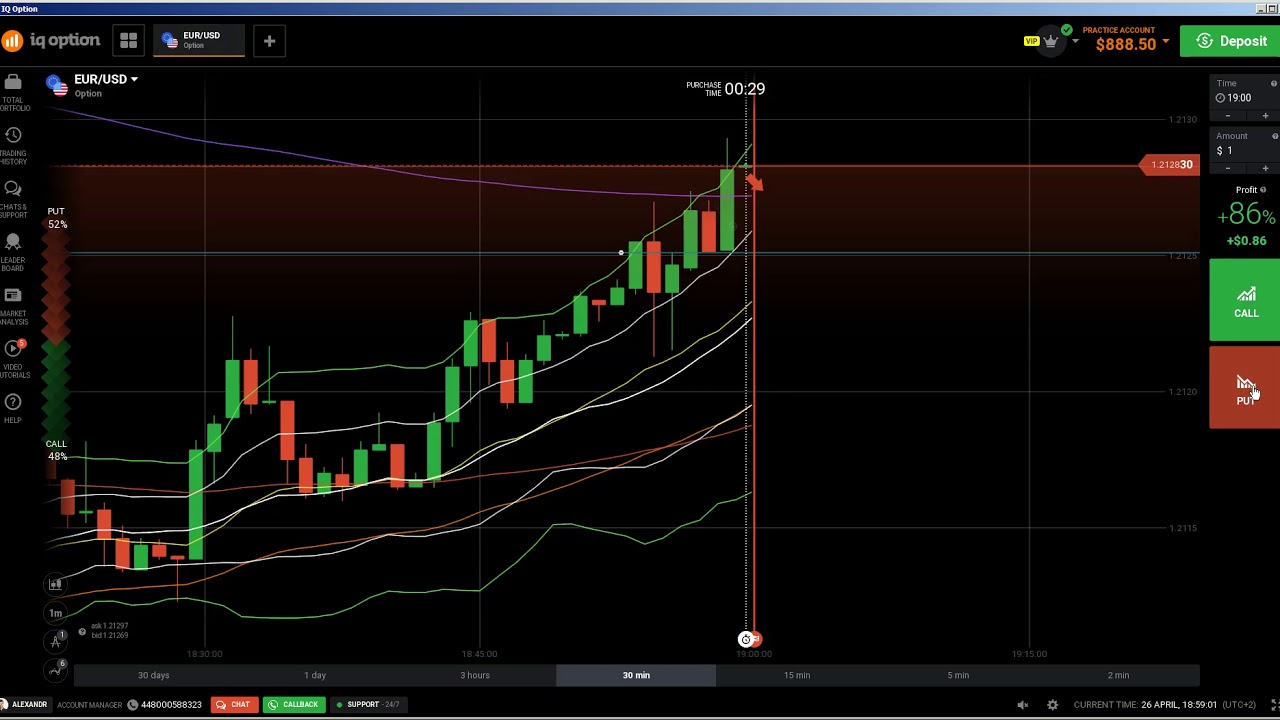Select the 30 days chart range

click(x=153, y=675)
